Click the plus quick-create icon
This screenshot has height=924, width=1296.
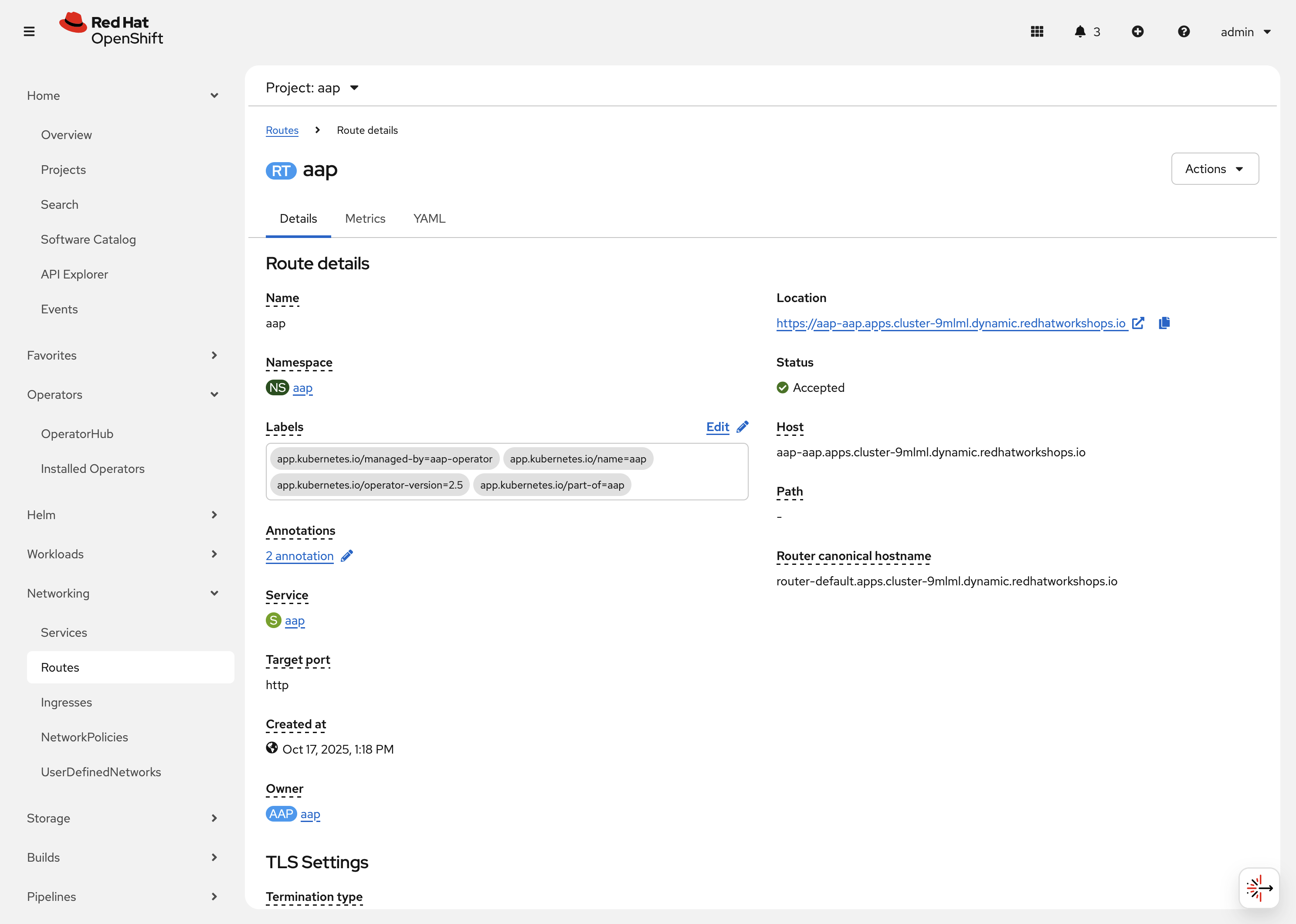pyautogui.click(x=1137, y=32)
